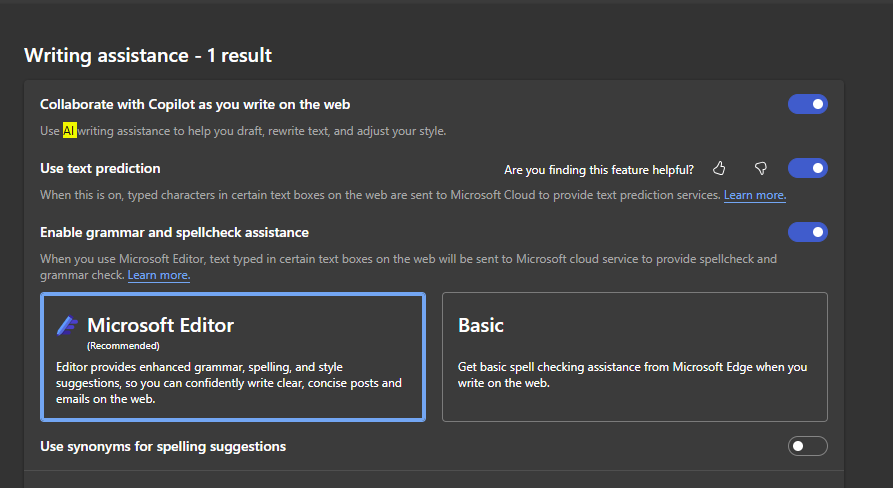Image resolution: width=893 pixels, height=488 pixels.
Task: Open Learn more link about text prediction
Action: coord(755,195)
